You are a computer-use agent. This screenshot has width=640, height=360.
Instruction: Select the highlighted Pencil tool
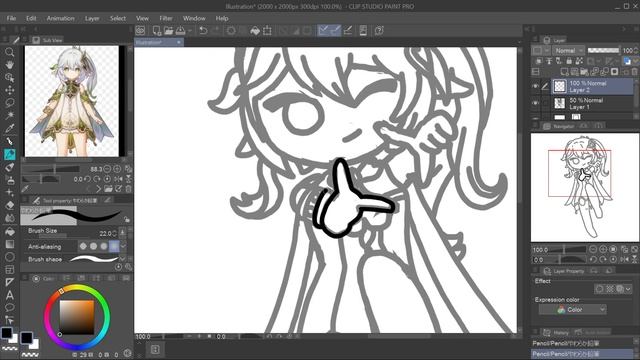[x=9, y=154]
